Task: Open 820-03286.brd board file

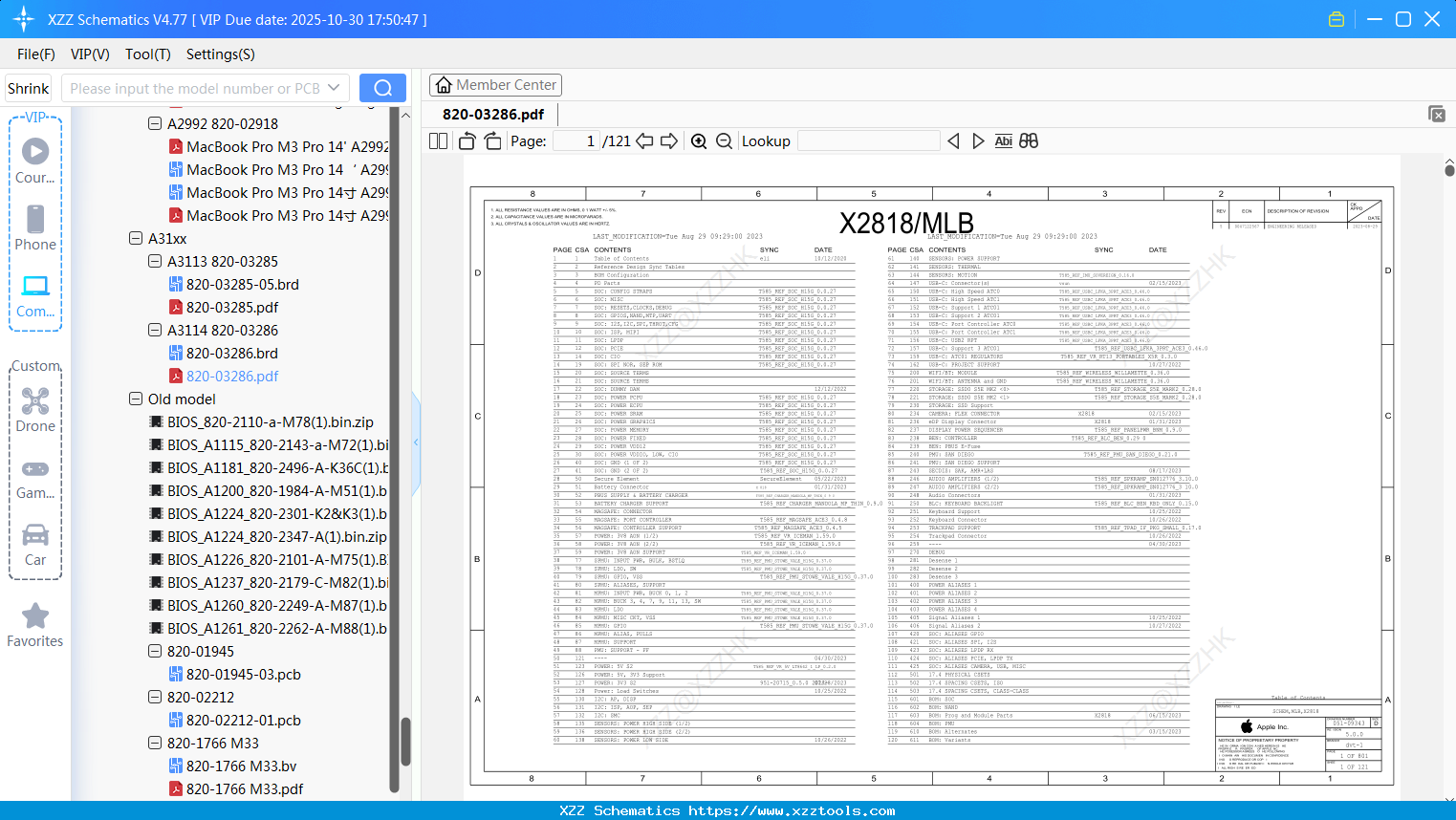Action: click(232, 353)
